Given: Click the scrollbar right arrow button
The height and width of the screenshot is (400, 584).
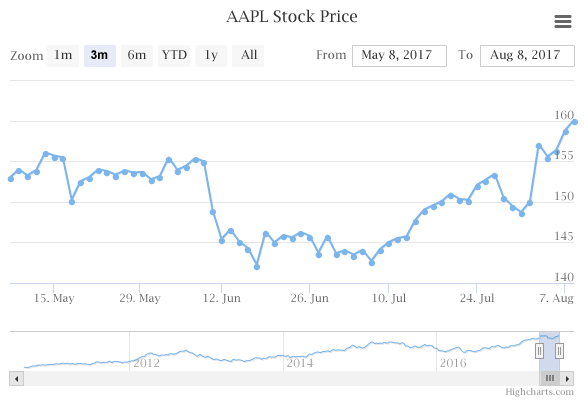Looking at the screenshot, I should [567, 379].
